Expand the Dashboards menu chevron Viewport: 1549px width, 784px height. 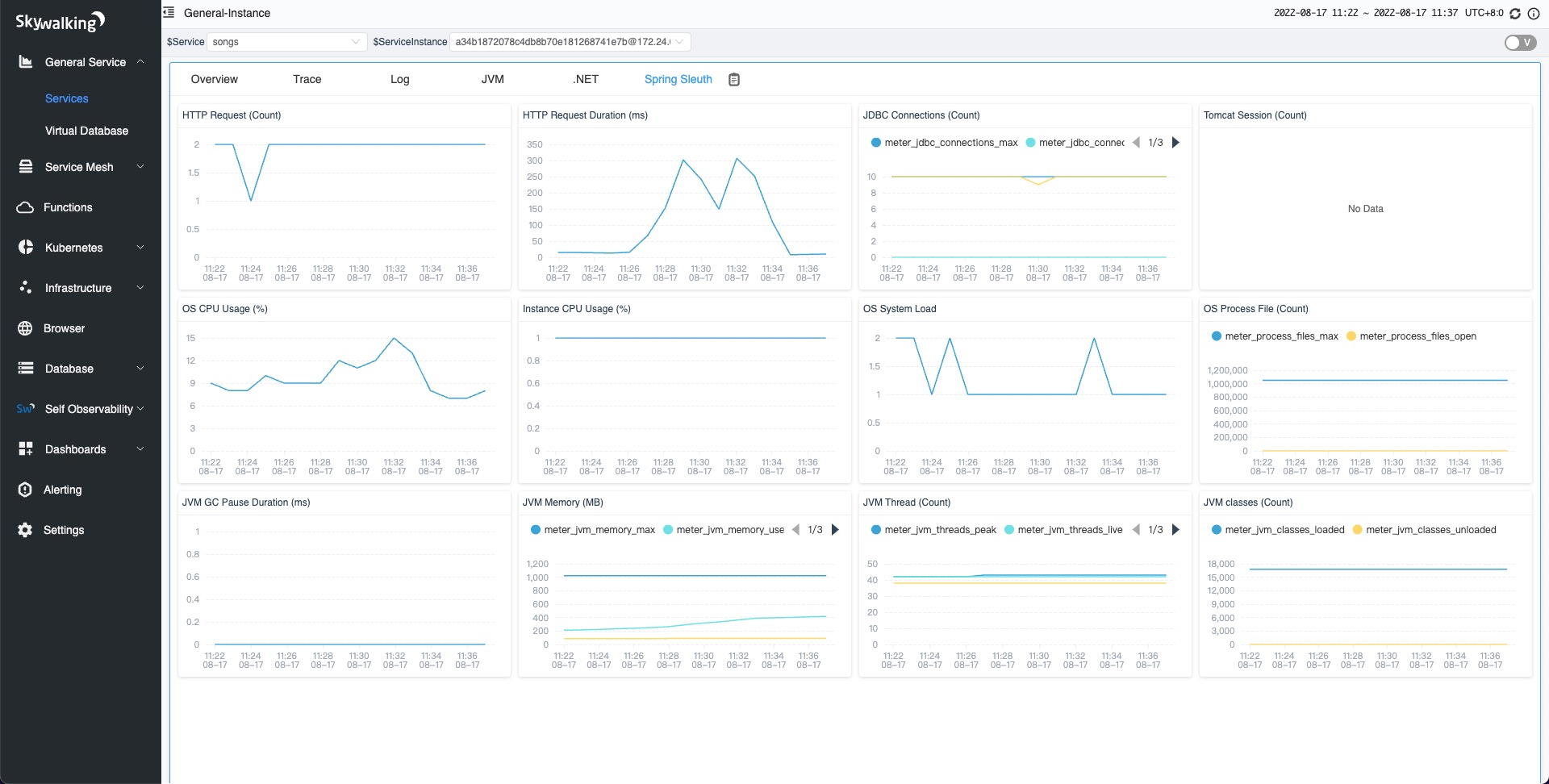140,448
